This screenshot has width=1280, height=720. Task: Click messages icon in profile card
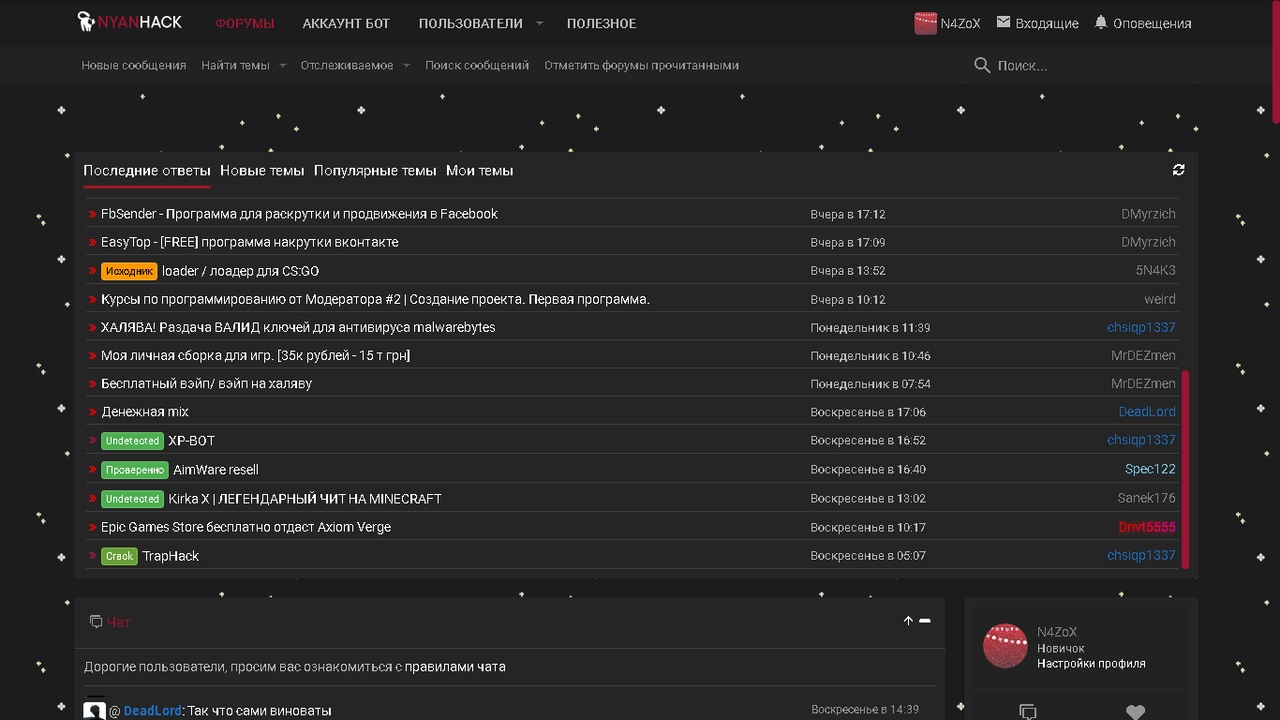click(x=1027, y=711)
